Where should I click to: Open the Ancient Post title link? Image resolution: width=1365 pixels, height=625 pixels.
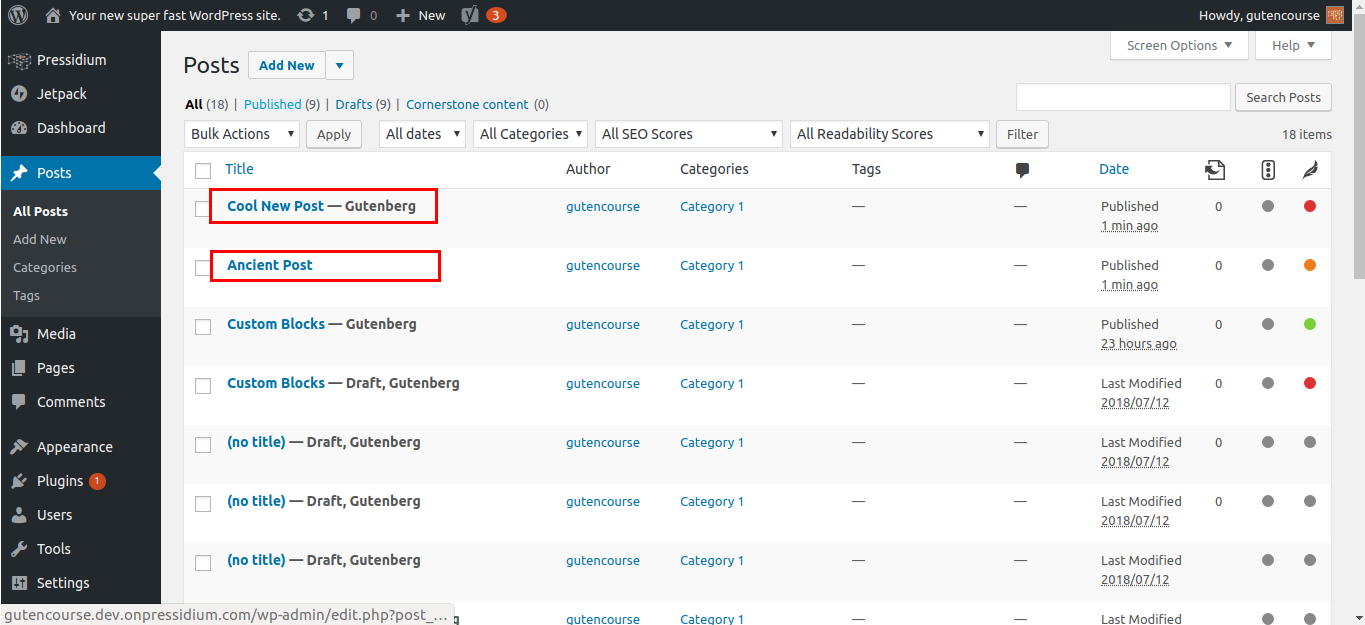click(x=270, y=265)
